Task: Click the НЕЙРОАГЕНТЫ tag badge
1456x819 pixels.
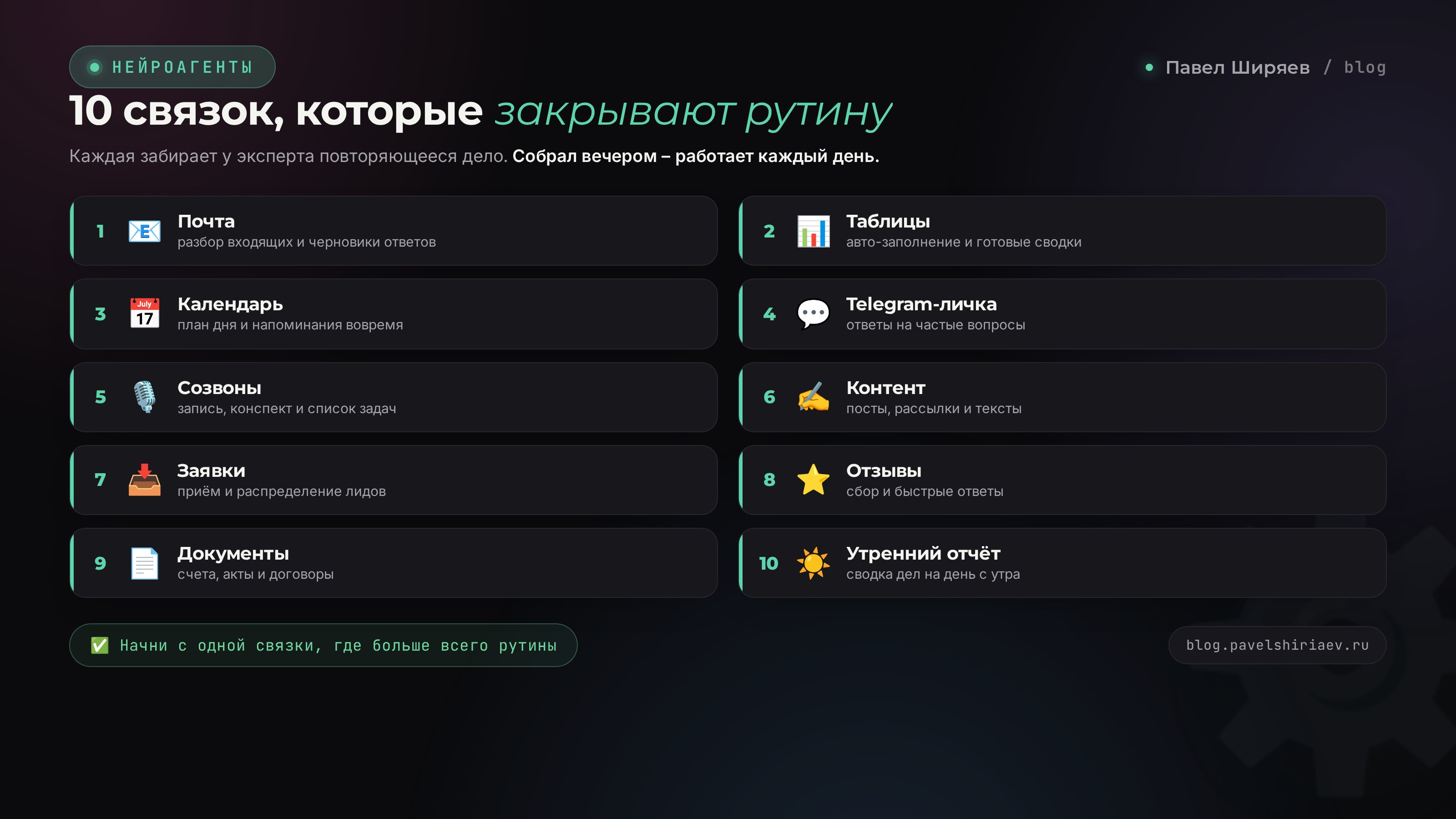Action: click(172, 67)
